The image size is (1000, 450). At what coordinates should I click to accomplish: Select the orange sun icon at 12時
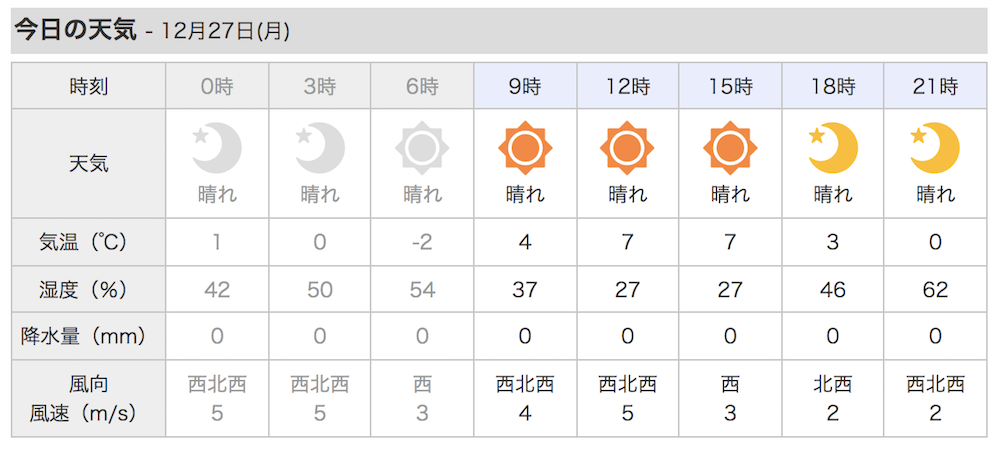627,149
